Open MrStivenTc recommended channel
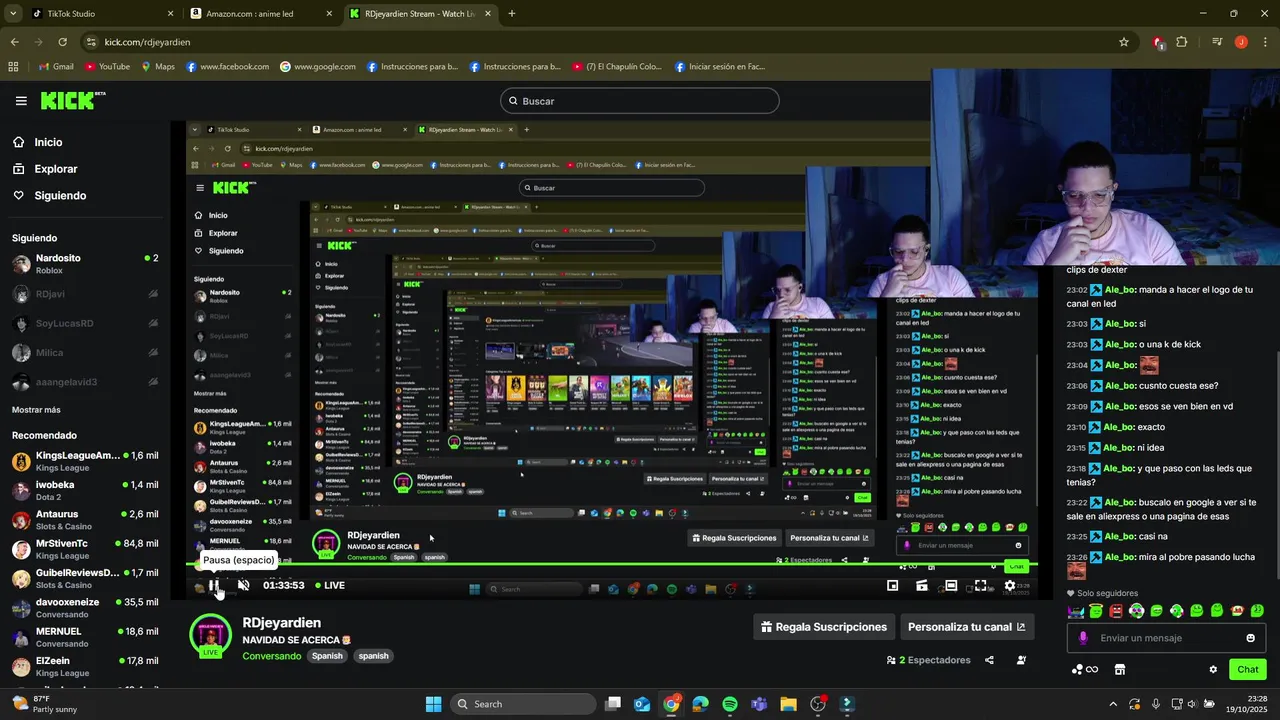The height and width of the screenshot is (720, 1280). (x=85, y=549)
